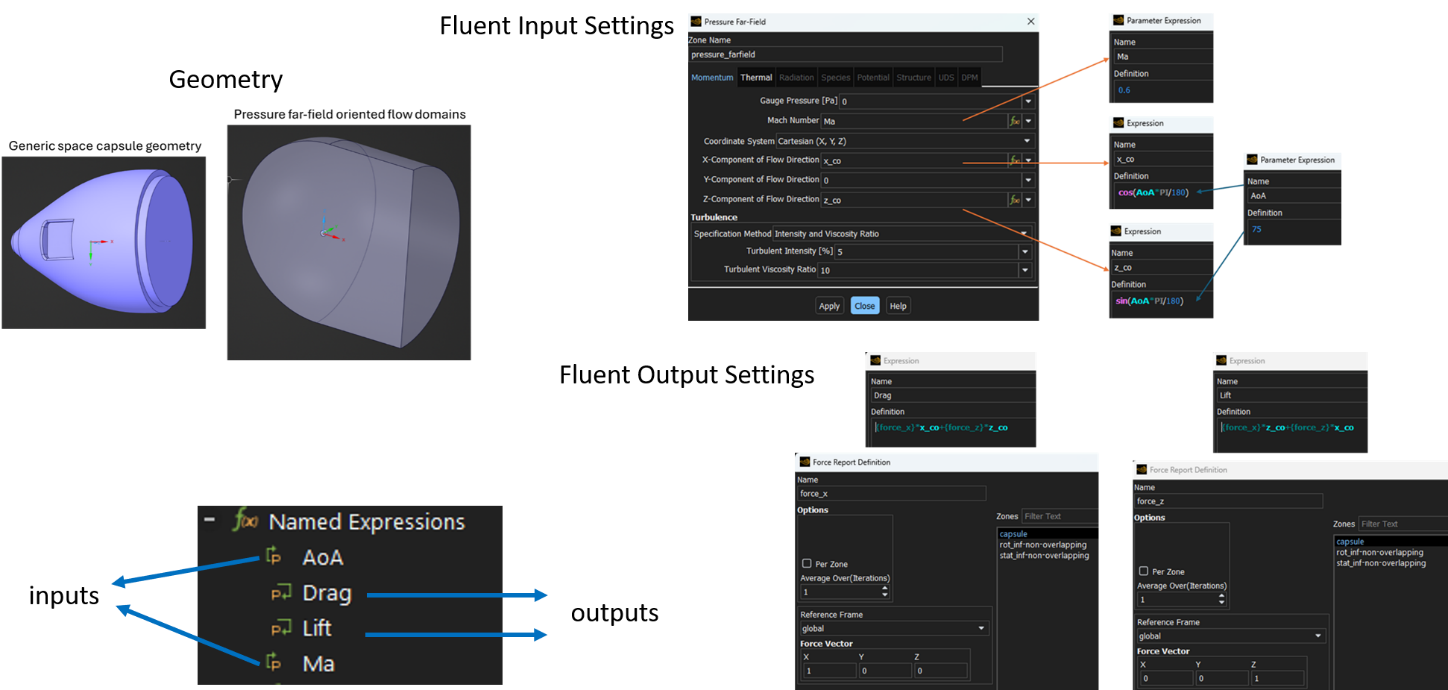Screen dimensions: 1448x690
Task: Adjust Average Over(Iterations) stepper in force_z report
Action: (1221, 600)
